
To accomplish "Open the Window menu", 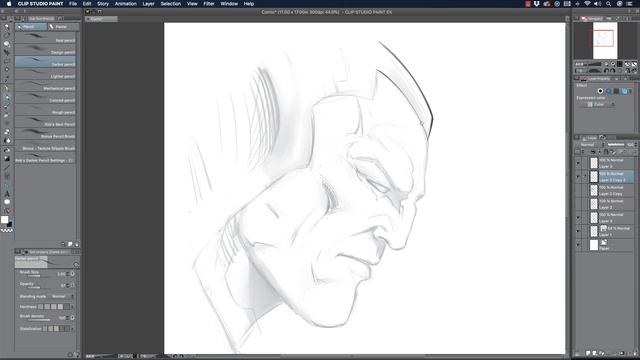I will [x=229, y=4].
